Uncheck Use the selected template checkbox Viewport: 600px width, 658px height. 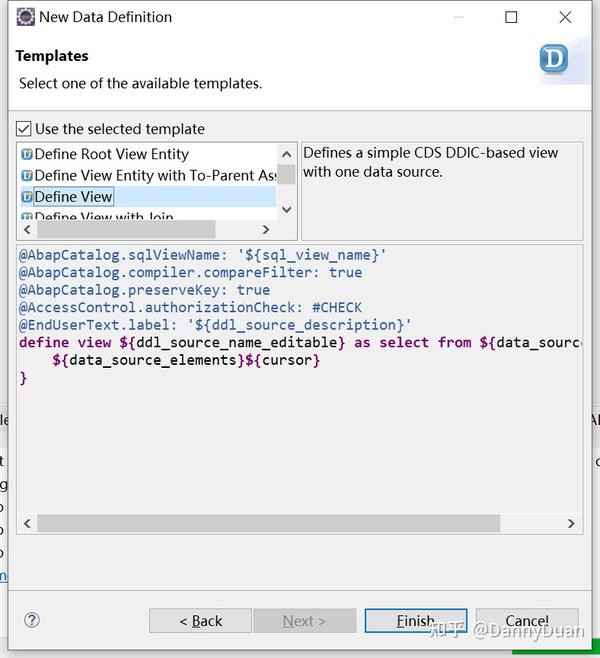24,129
